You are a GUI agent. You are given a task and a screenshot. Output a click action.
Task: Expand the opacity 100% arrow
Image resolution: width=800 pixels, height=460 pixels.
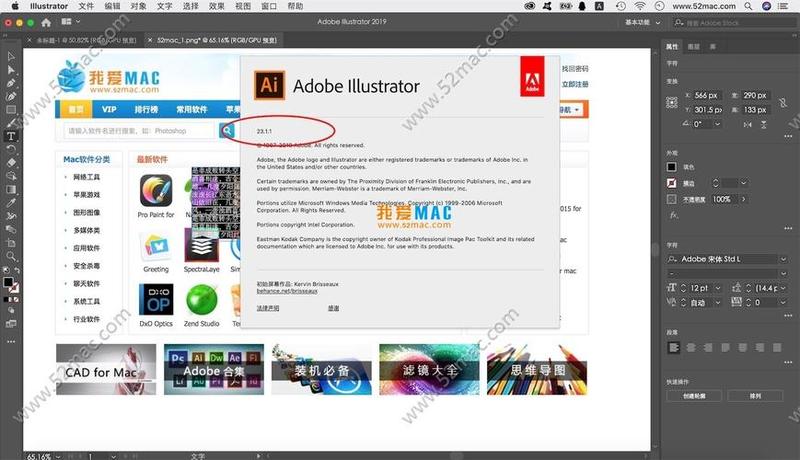click(743, 199)
